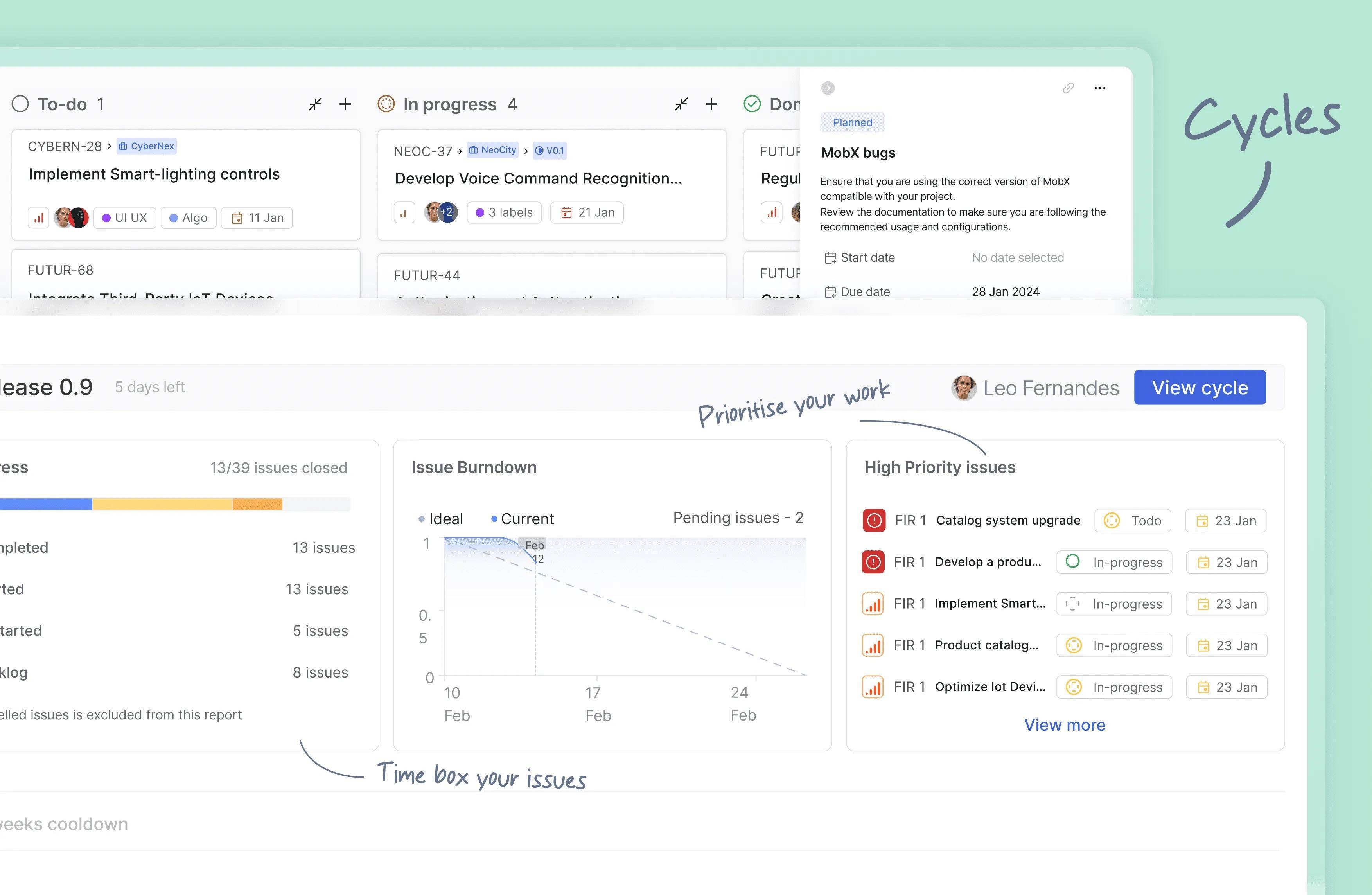Set Start date where no date selected
This screenshot has width=1372, height=895.
(x=1018, y=258)
